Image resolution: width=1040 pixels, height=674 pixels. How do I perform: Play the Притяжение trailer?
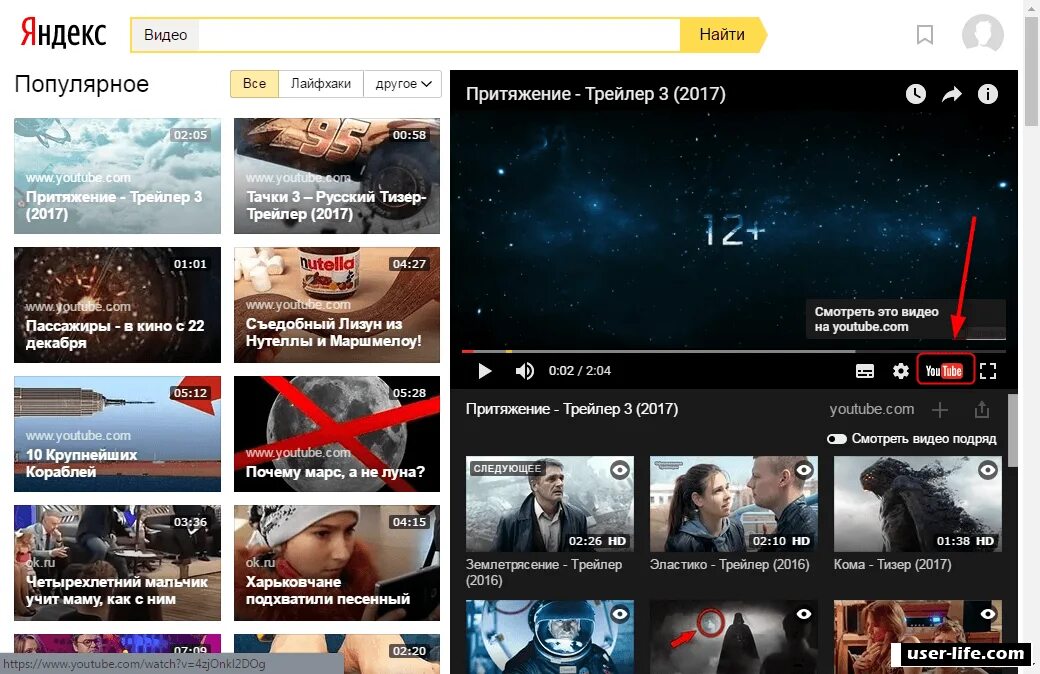(x=485, y=371)
